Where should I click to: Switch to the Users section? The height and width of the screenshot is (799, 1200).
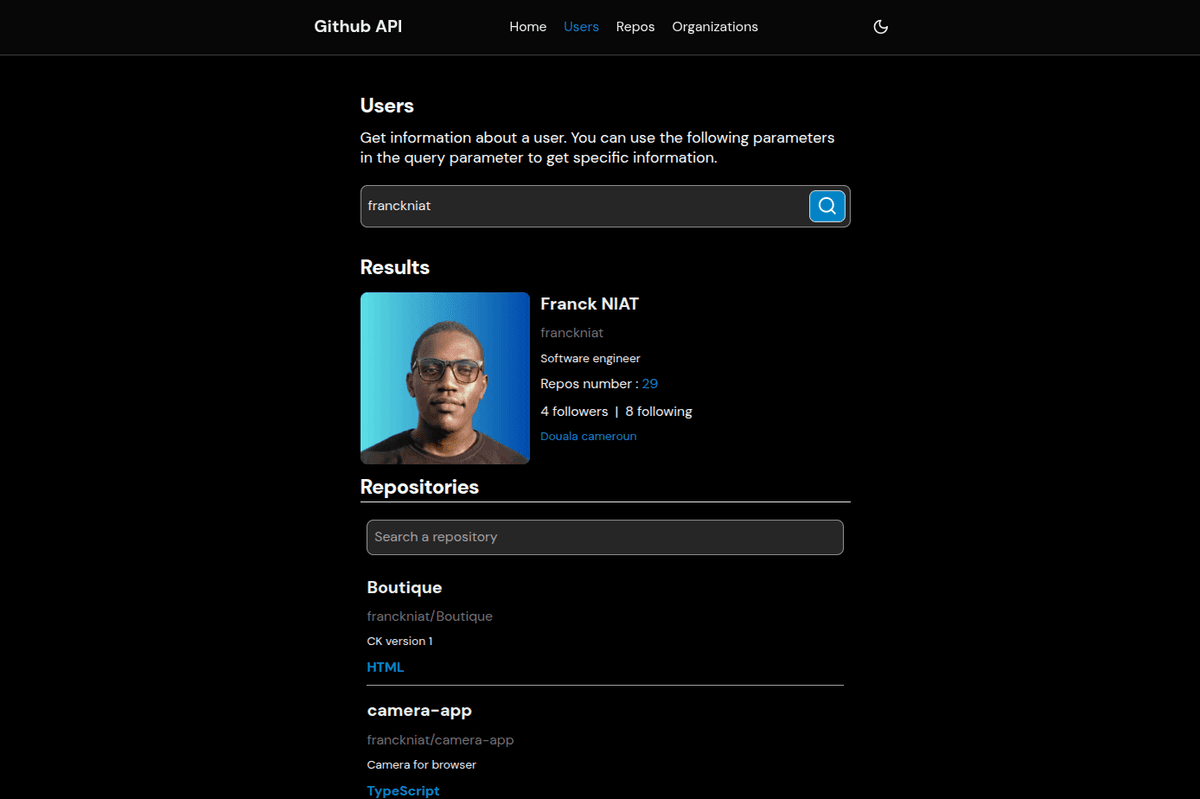(581, 27)
